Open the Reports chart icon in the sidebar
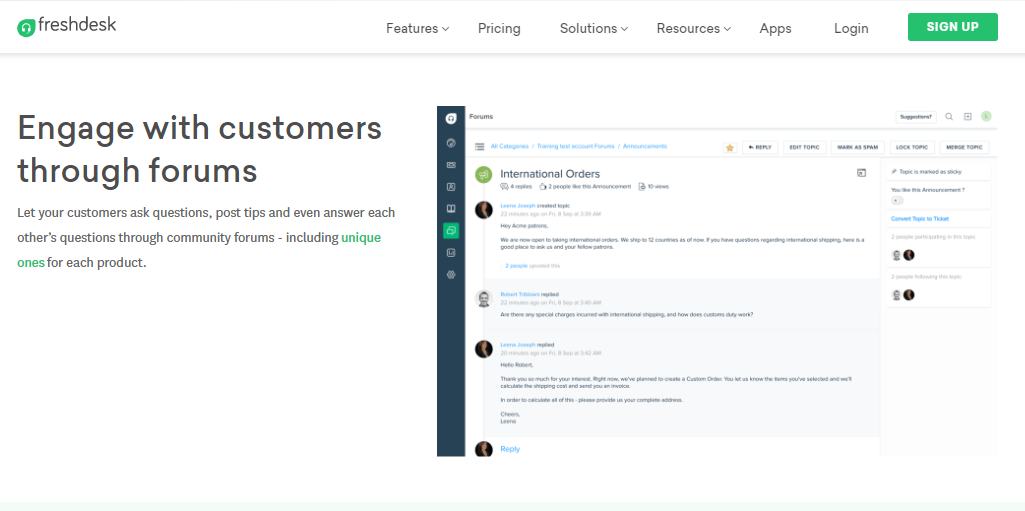Image resolution: width=1025 pixels, height=511 pixels. pyautogui.click(x=450, y=253)
